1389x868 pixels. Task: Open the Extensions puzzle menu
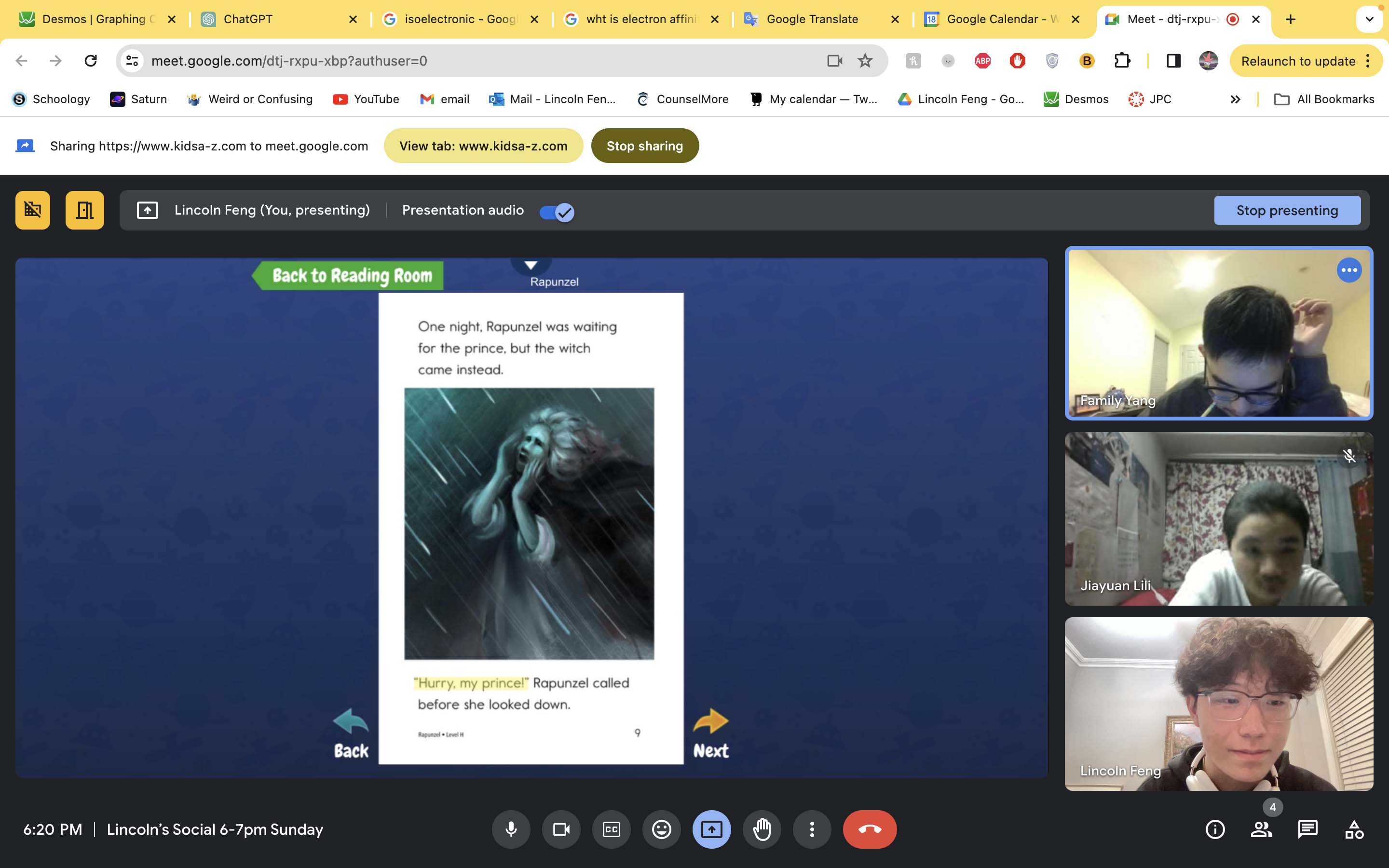tap(1121, 60)
